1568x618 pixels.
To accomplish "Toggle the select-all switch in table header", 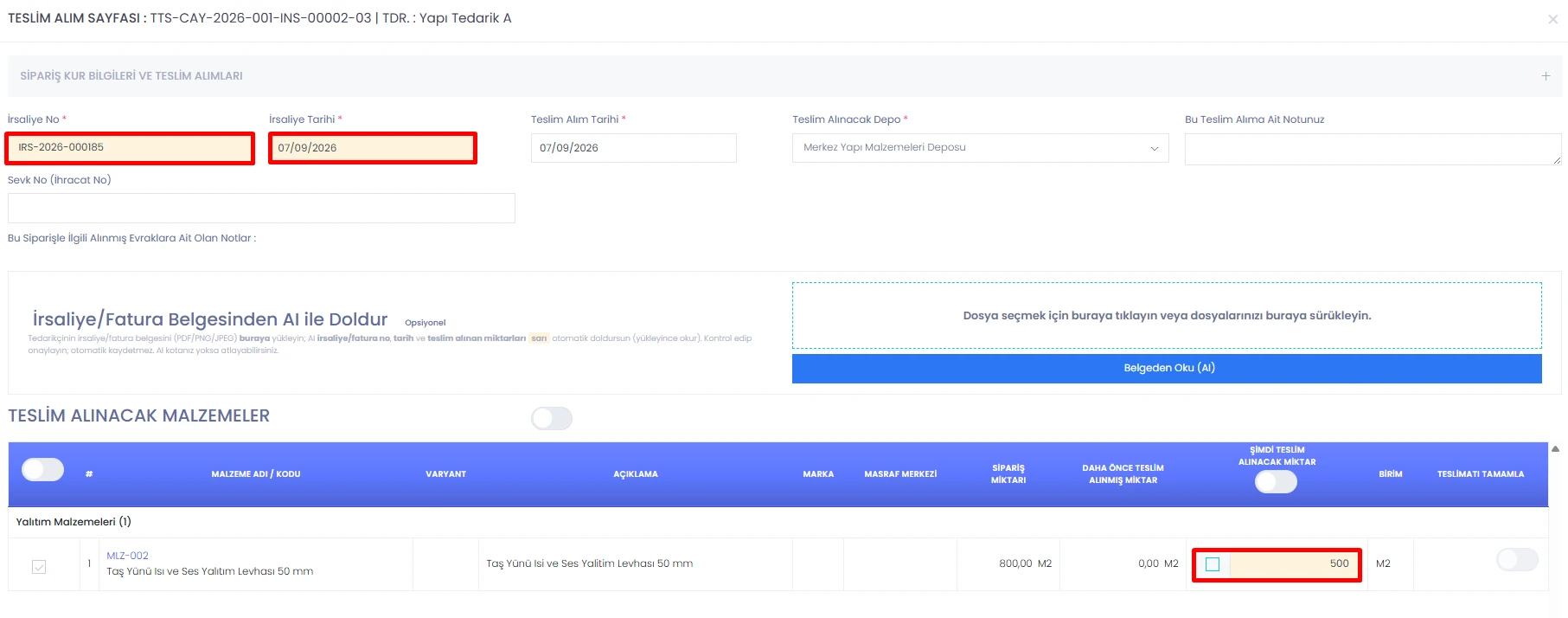I will (x=43, y=469).
